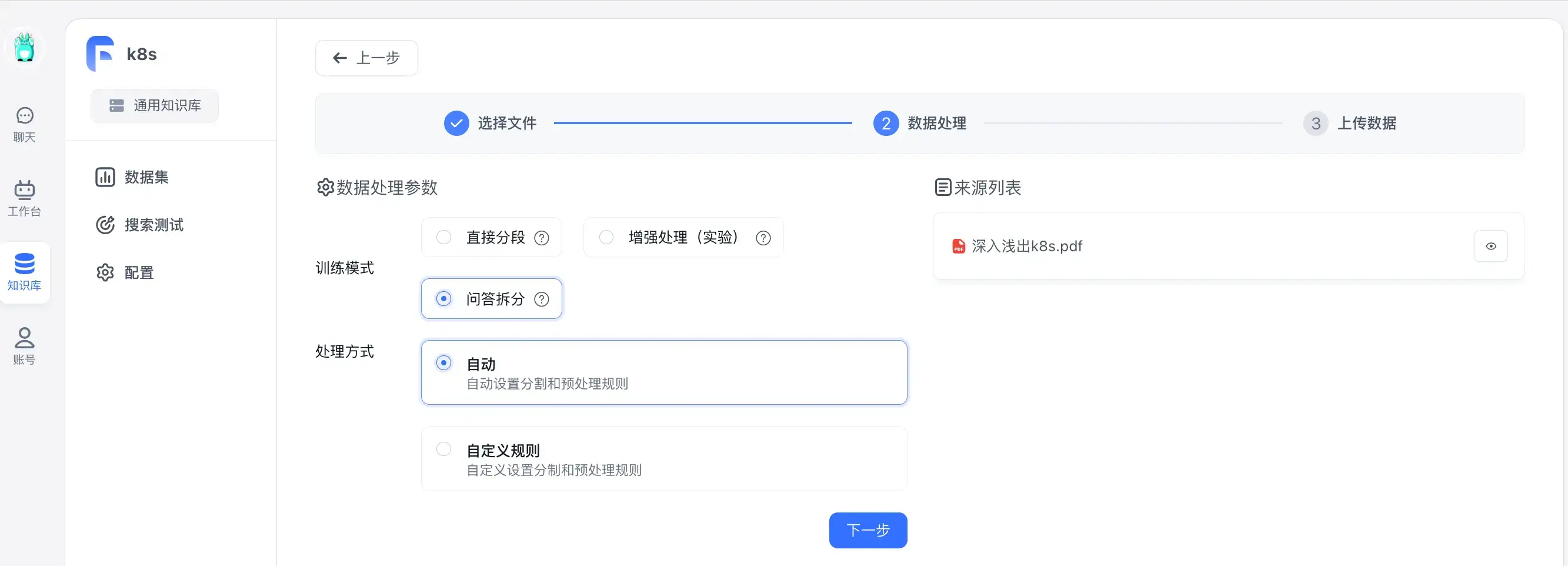Click the 深入浅出k8s.pdf file name
1568x566 pixels.
[1027, 246]
